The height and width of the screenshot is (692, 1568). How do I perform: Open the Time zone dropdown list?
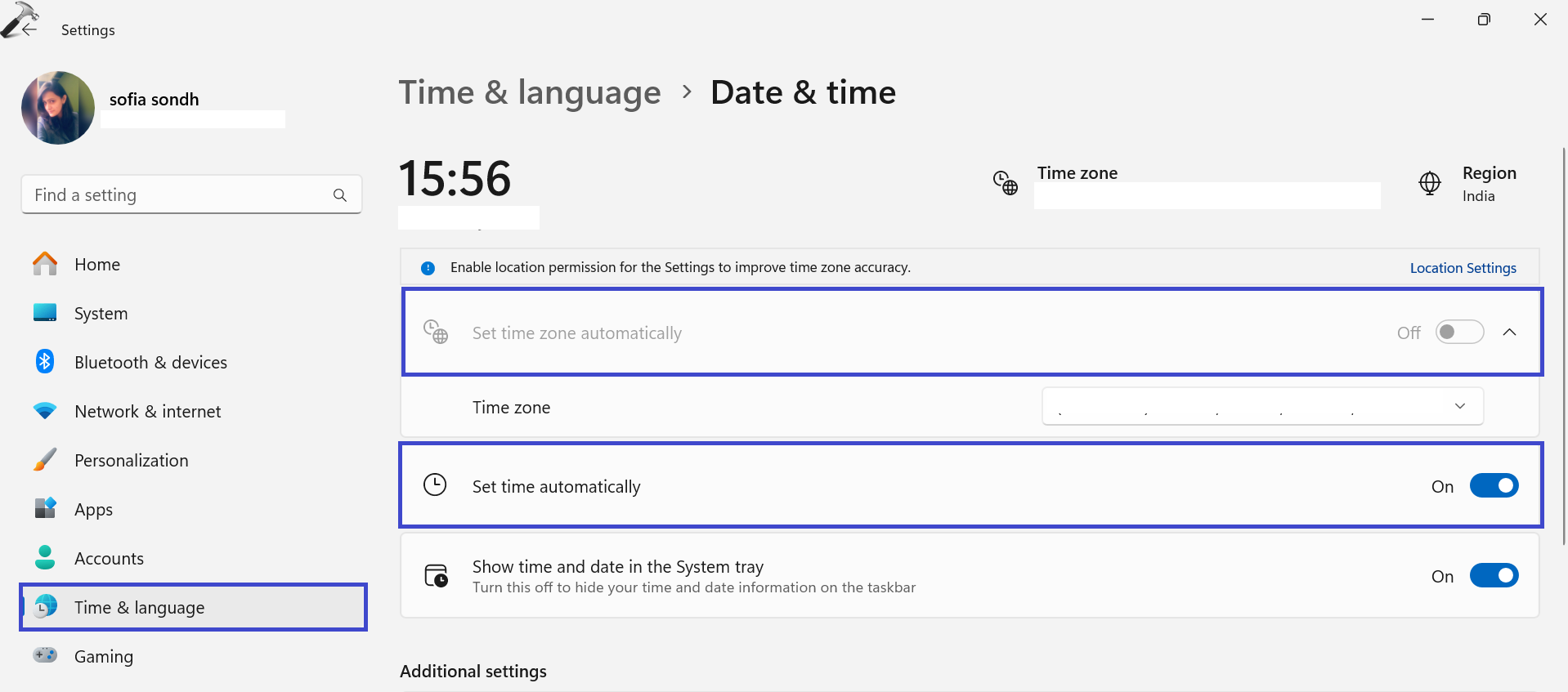[1262, 407]
